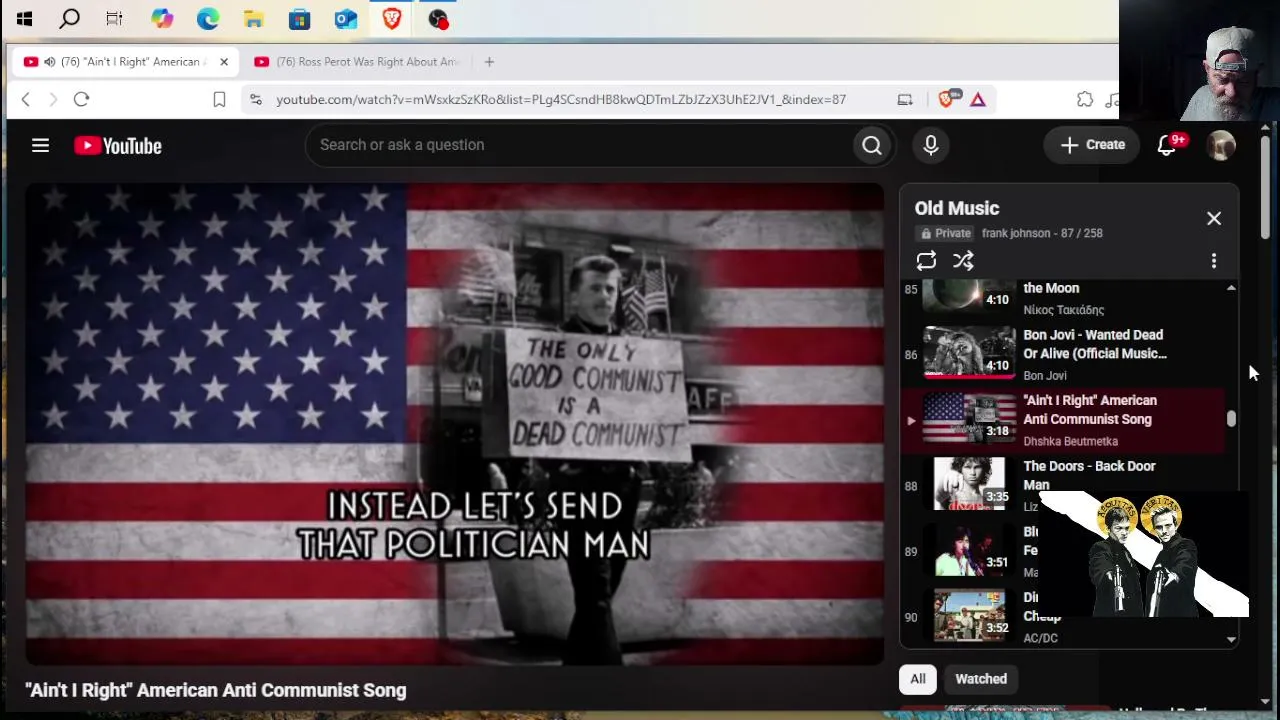Open the YouTube guide hamburger menu
This screenshot has height=720, width=1280.
pos(40,145)
